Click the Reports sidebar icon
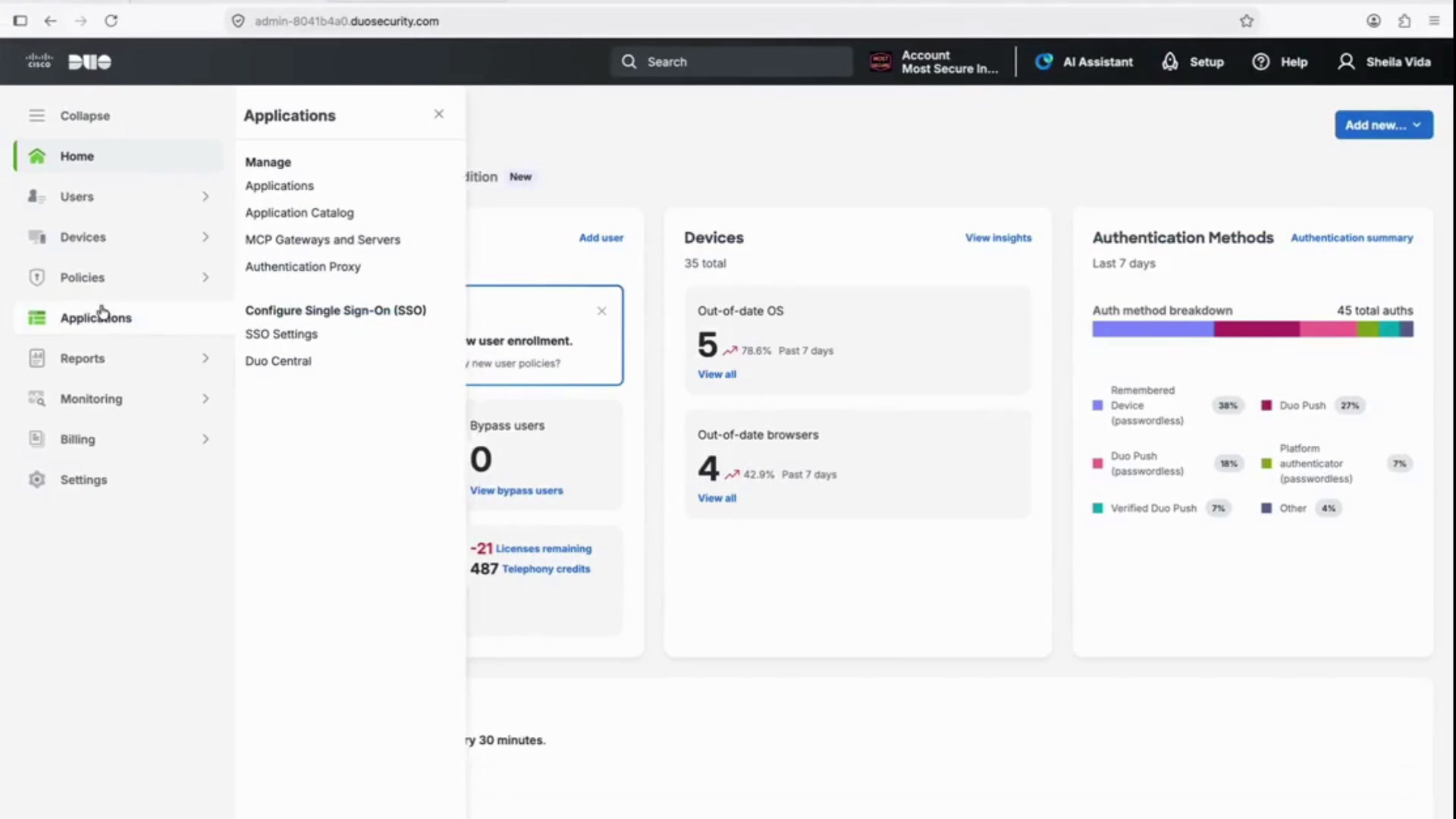 click(36, 358)
